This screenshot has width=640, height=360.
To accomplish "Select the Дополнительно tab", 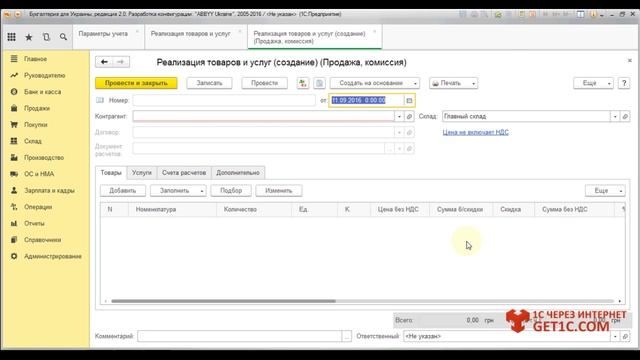I will click(x=238, y=173).
